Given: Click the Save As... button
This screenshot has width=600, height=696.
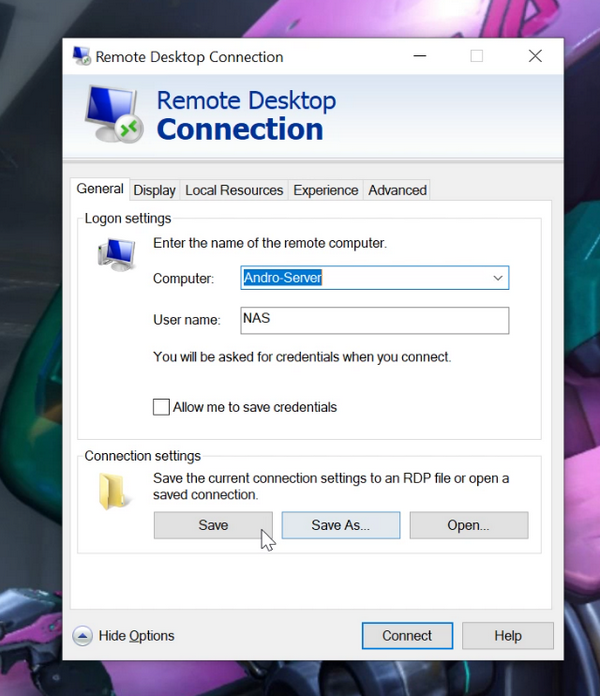Looking at the screenshot, I should click(x=340, y=525).
